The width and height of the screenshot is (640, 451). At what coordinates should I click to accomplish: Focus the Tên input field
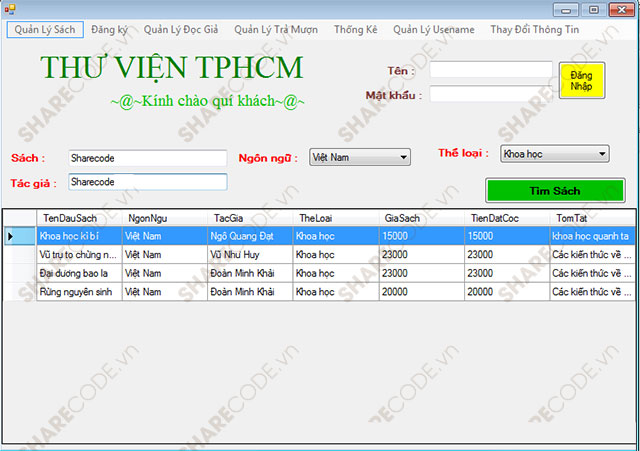(x=491, y=69)
